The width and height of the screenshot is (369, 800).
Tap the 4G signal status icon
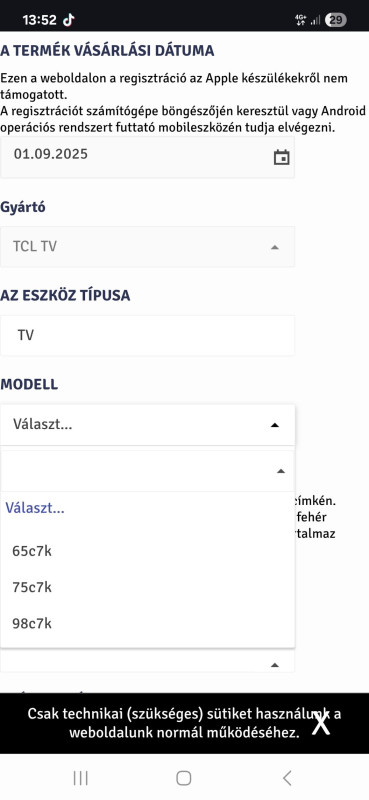pyautogui.click(x=301, y=20)
